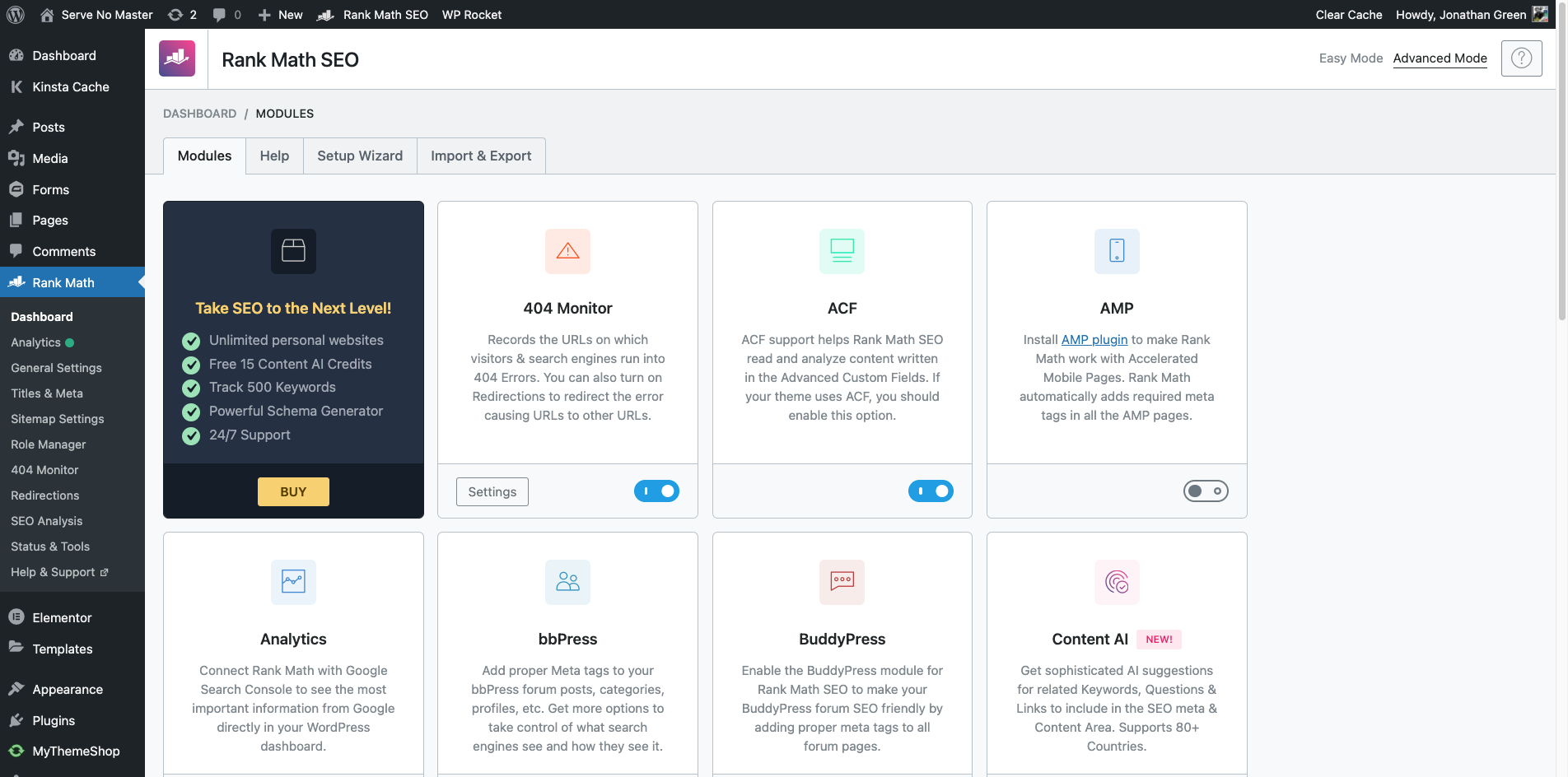Click the WordPress logo in admin bar

(x=16, y=14)
